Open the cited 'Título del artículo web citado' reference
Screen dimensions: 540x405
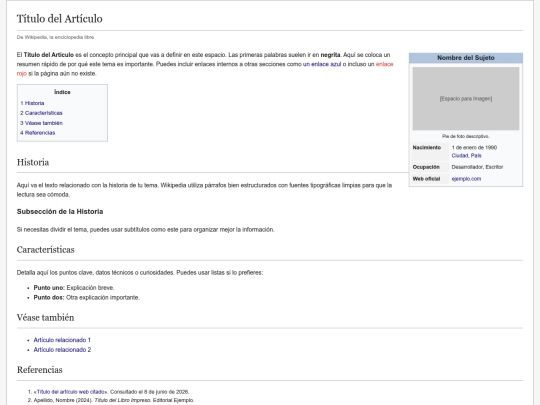pyautogui.click(x=71, y=392)
